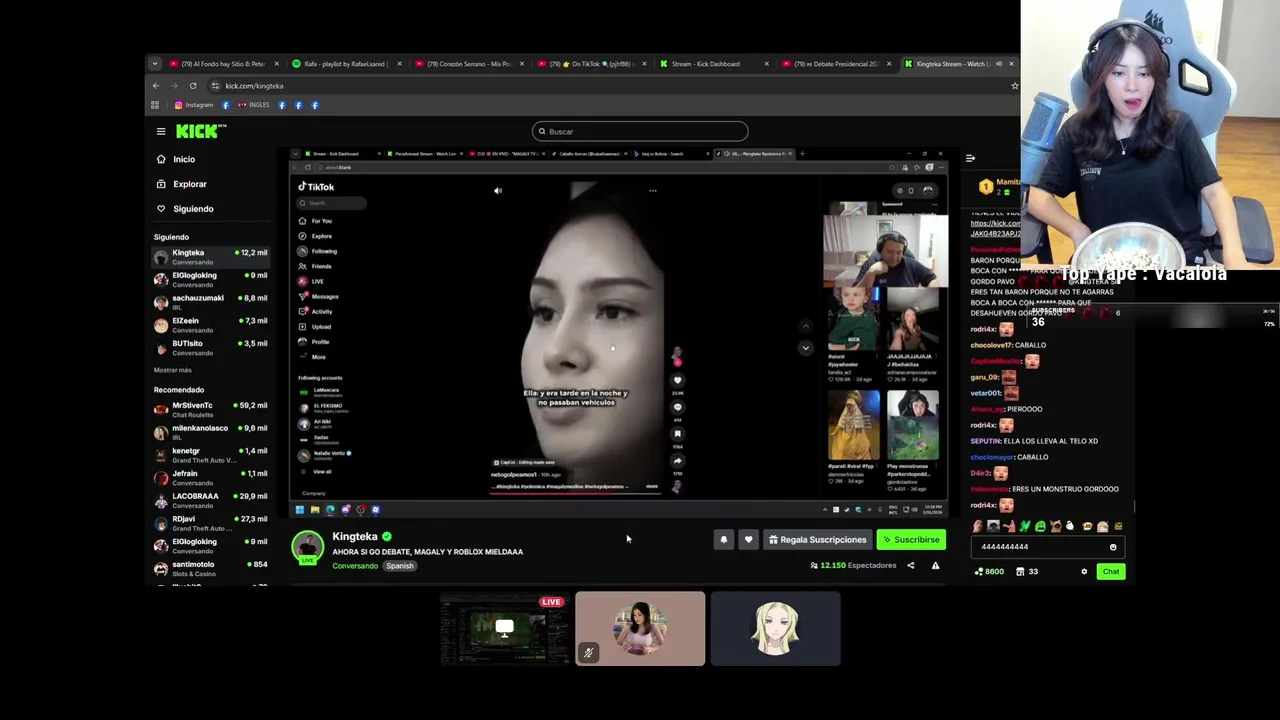
Task: Click the Kingteka avatar with LIVE badge
Action: pos(308,548)
